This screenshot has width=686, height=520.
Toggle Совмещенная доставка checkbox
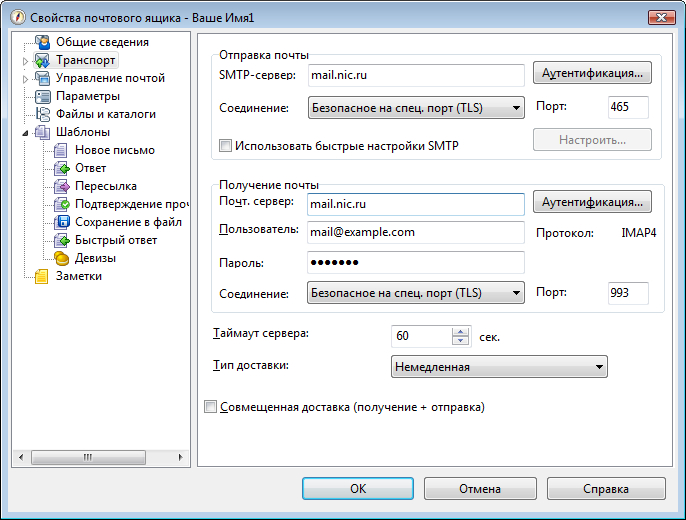(210, 407)
